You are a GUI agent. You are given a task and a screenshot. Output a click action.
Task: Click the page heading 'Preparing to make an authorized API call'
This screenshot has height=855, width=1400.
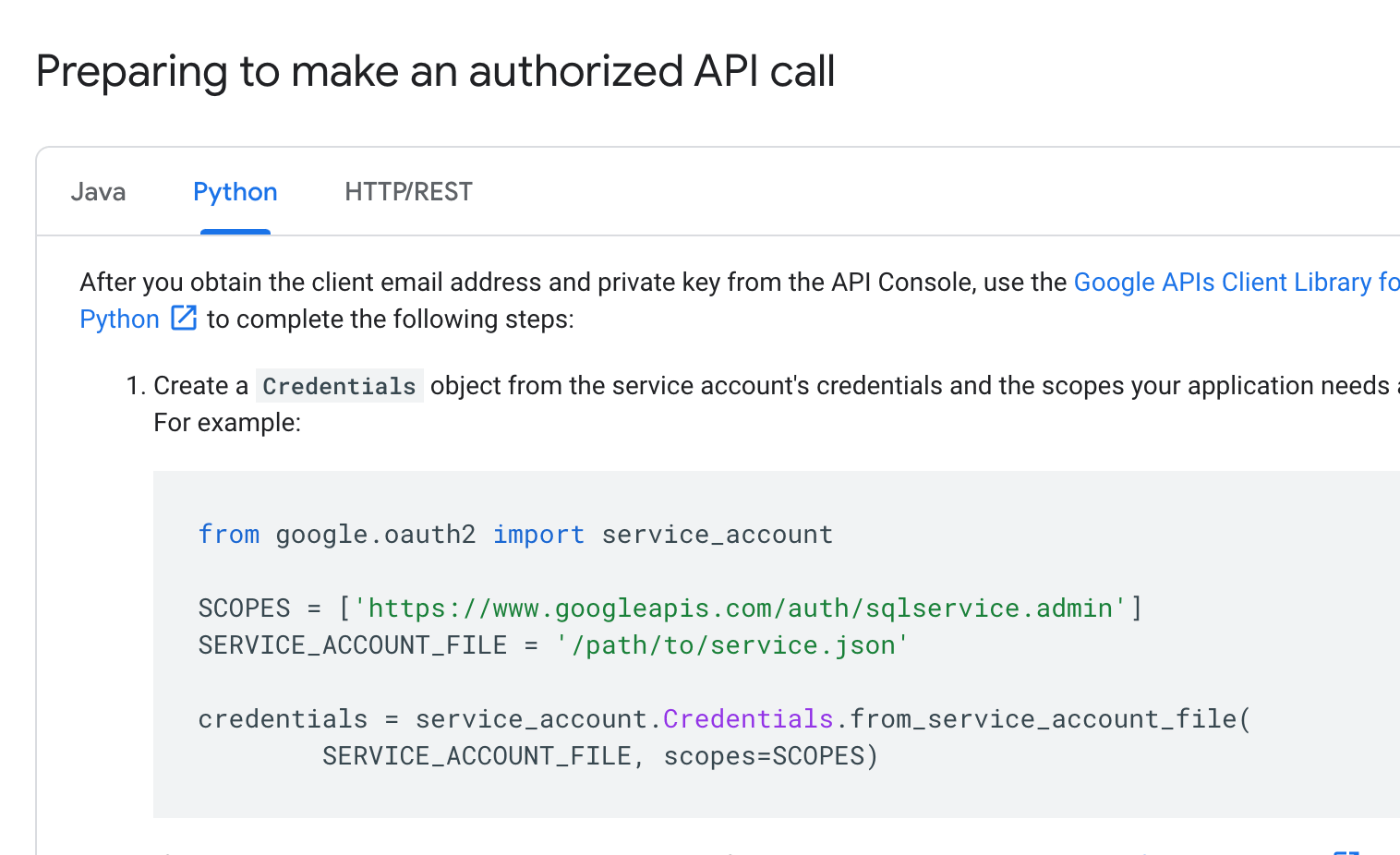435,72
